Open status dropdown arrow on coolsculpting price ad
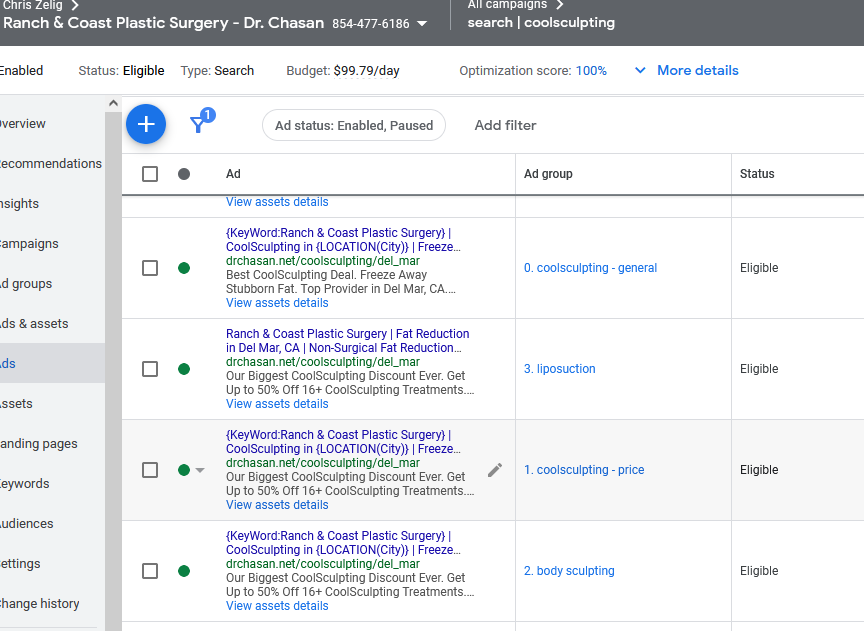 [200, 470]
